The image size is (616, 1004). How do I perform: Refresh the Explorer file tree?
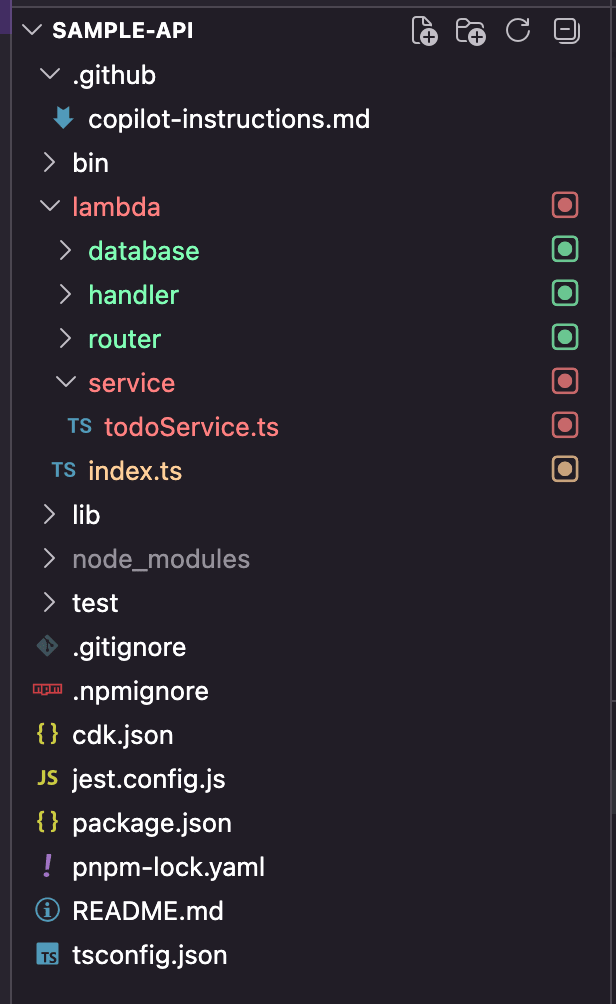point(518,31)
